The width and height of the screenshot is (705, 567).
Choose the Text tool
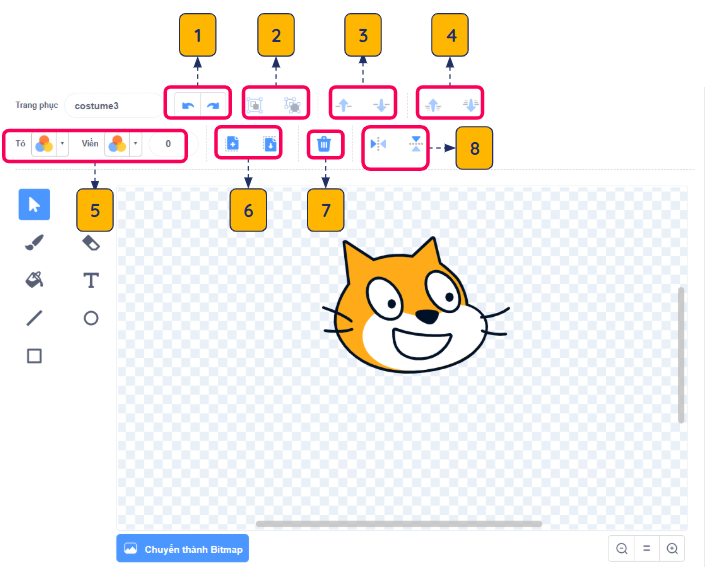pos(91,280)
